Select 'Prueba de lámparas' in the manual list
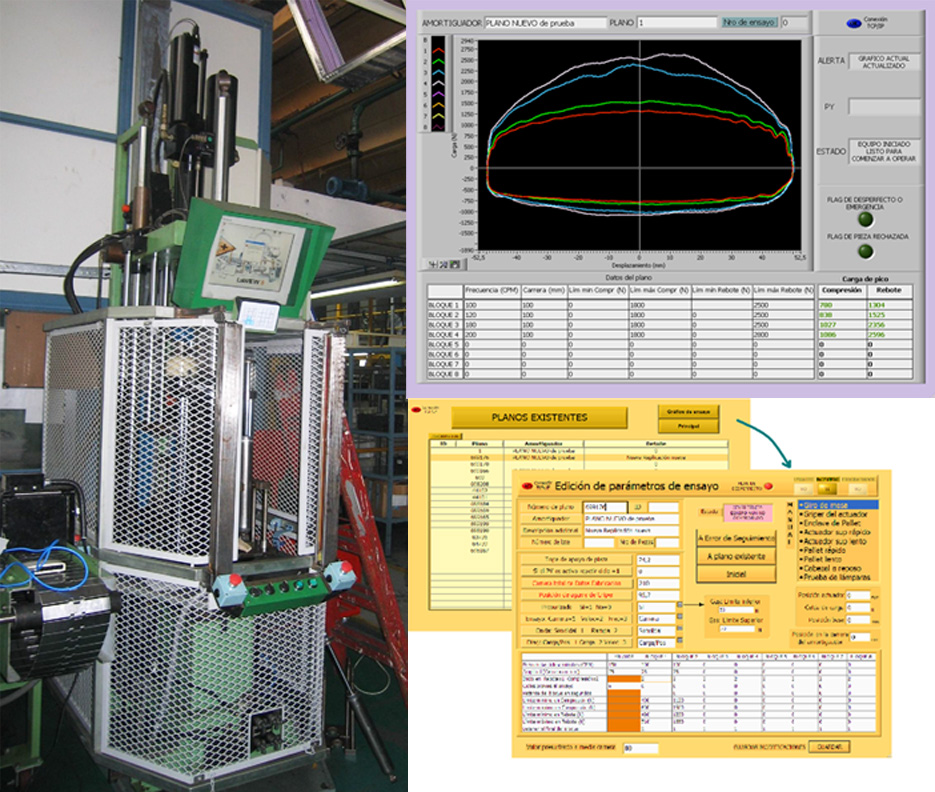The image size is (935, 792). point(838,577)
